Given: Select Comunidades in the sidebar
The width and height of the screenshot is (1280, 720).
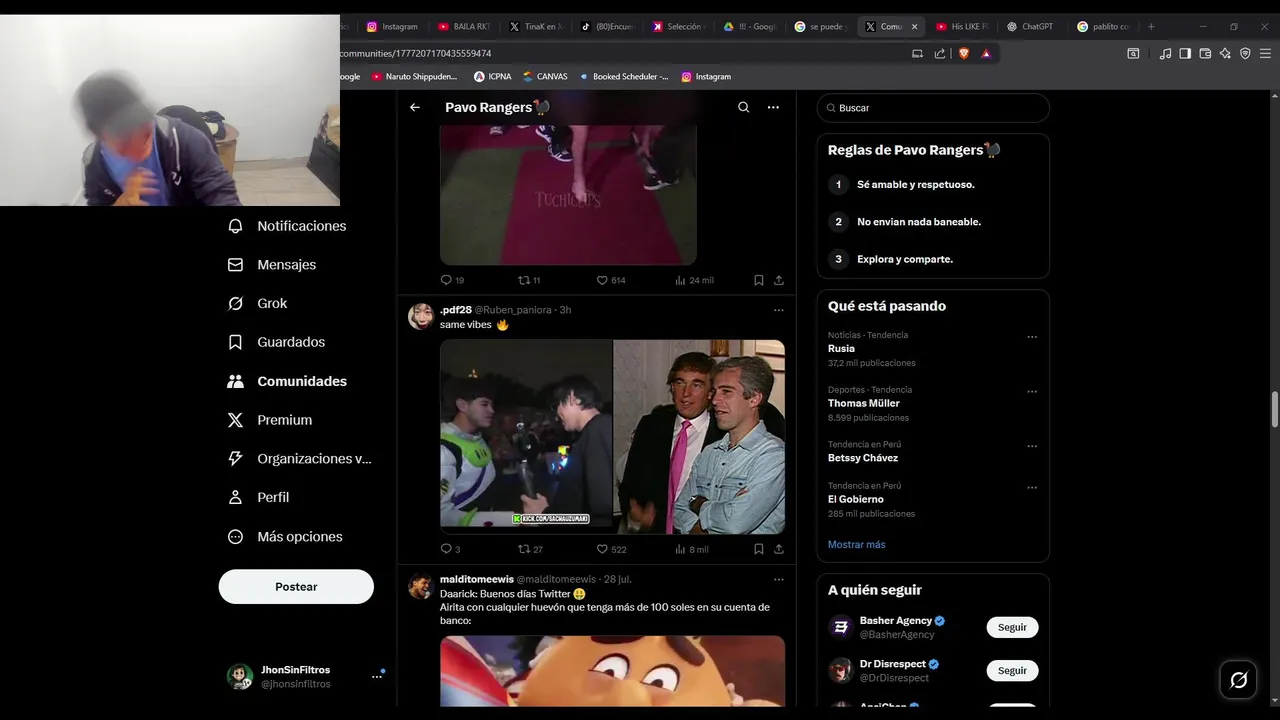Looking at the screenshot, I should coord(288,381).
